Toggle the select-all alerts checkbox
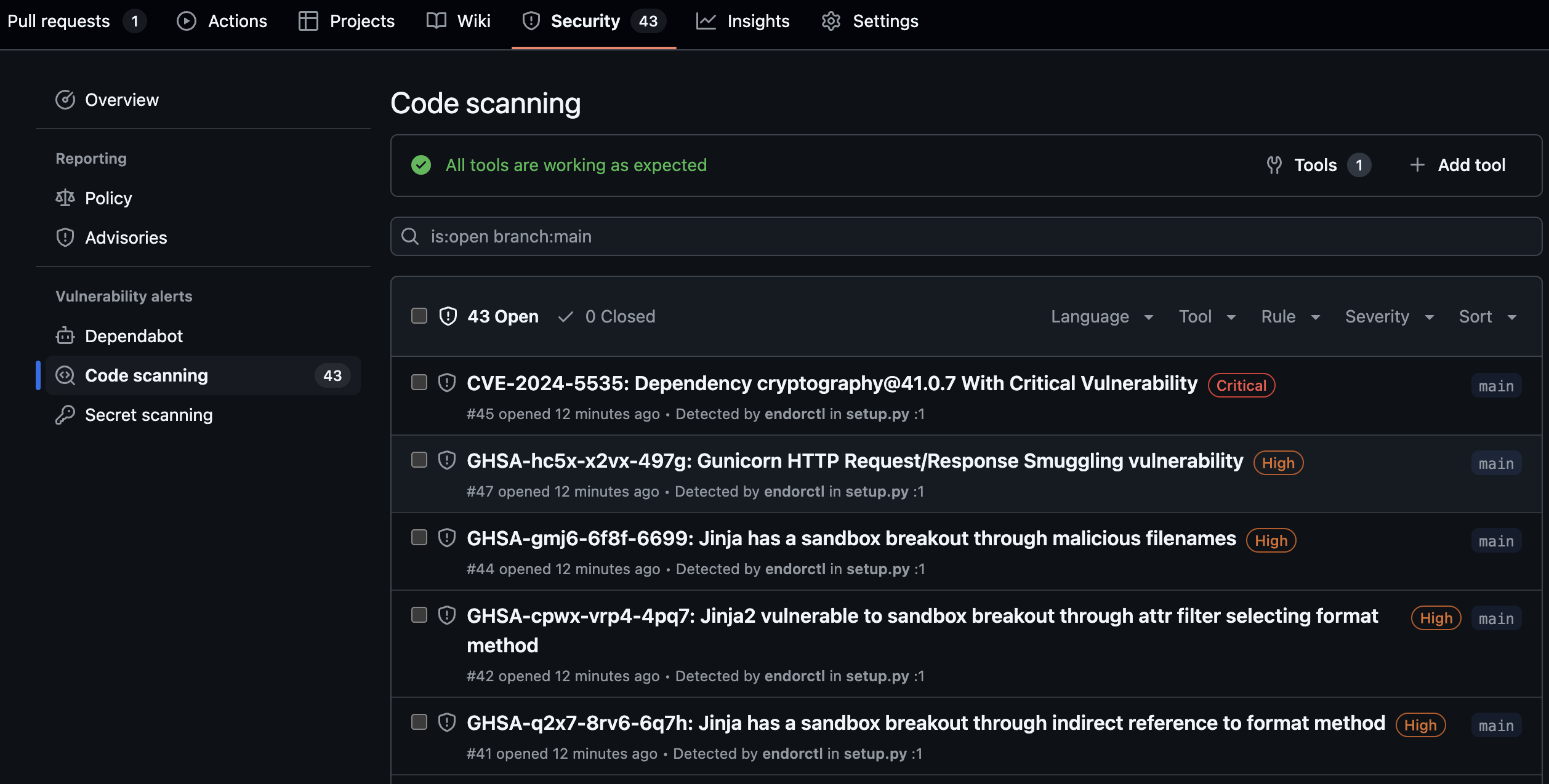The height and width of the screenshot is (784, 1549). pos(419,316)
